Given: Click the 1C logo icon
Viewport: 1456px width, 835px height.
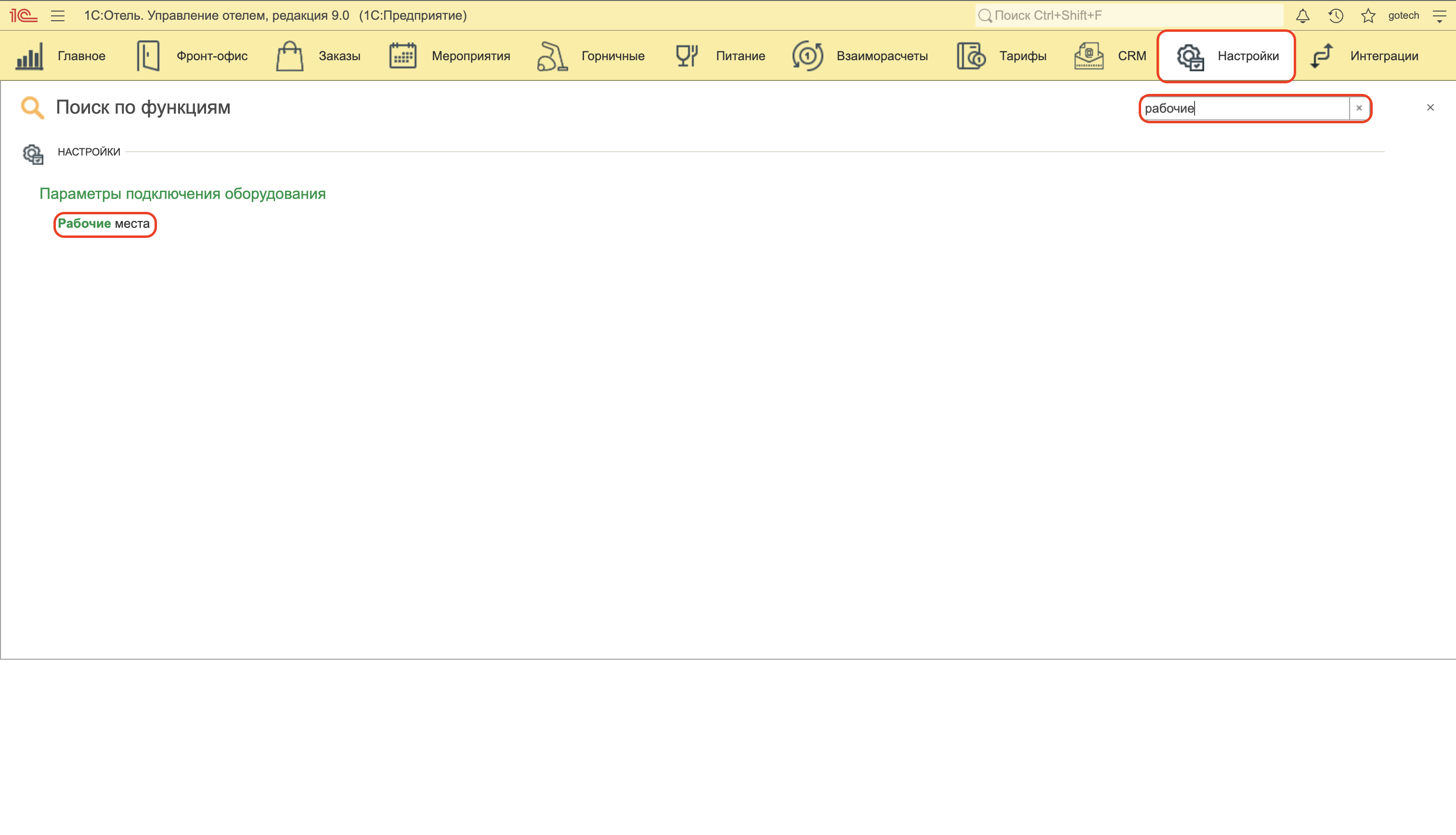Looking at the screenshot, I should pos(24,15).
